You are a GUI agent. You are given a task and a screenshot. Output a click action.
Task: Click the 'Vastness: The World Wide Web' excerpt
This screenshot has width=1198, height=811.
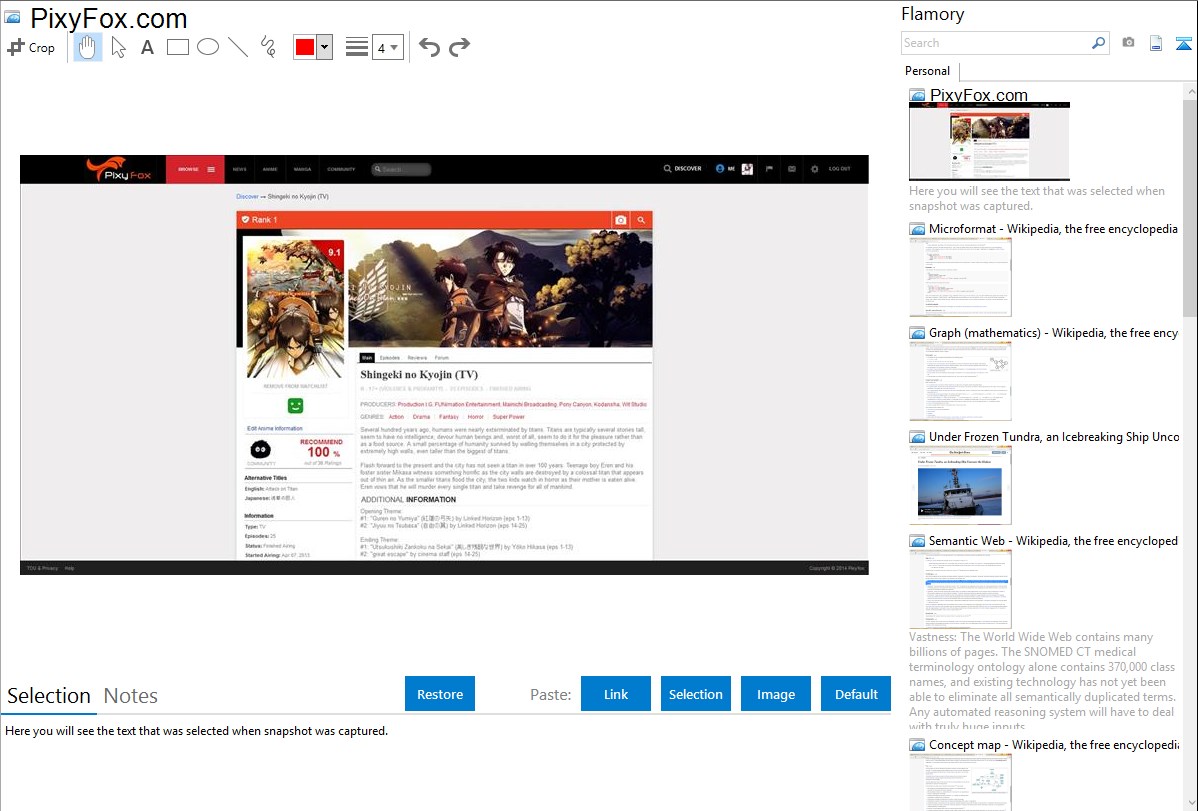pos(1043,682)
